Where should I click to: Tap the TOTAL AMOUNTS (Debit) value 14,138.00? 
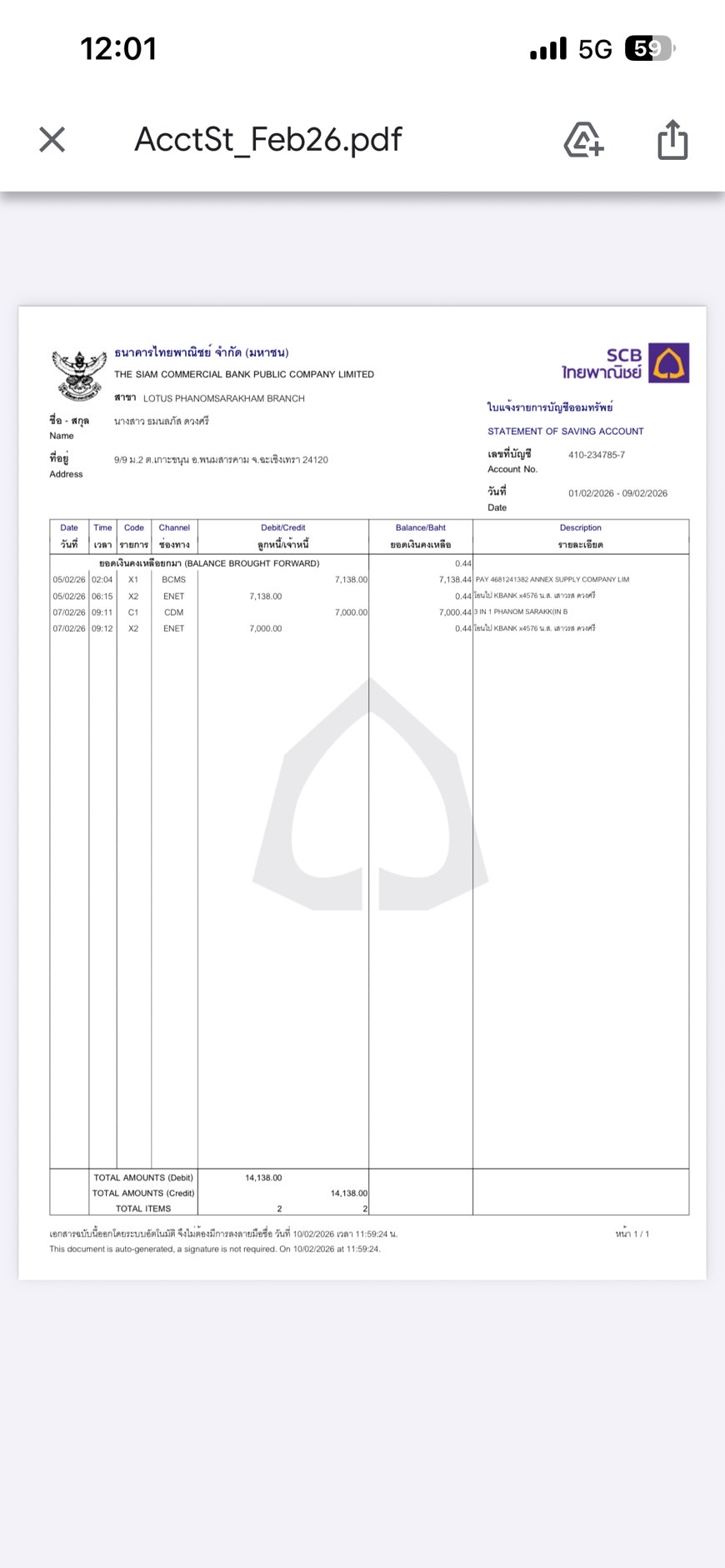[263, 1177]
